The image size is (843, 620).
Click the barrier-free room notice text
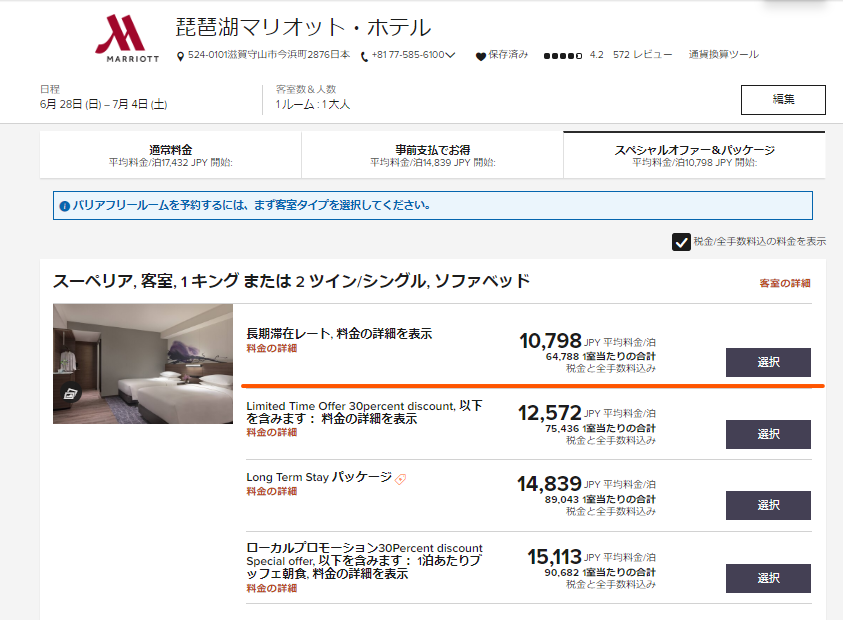[251, 205]
